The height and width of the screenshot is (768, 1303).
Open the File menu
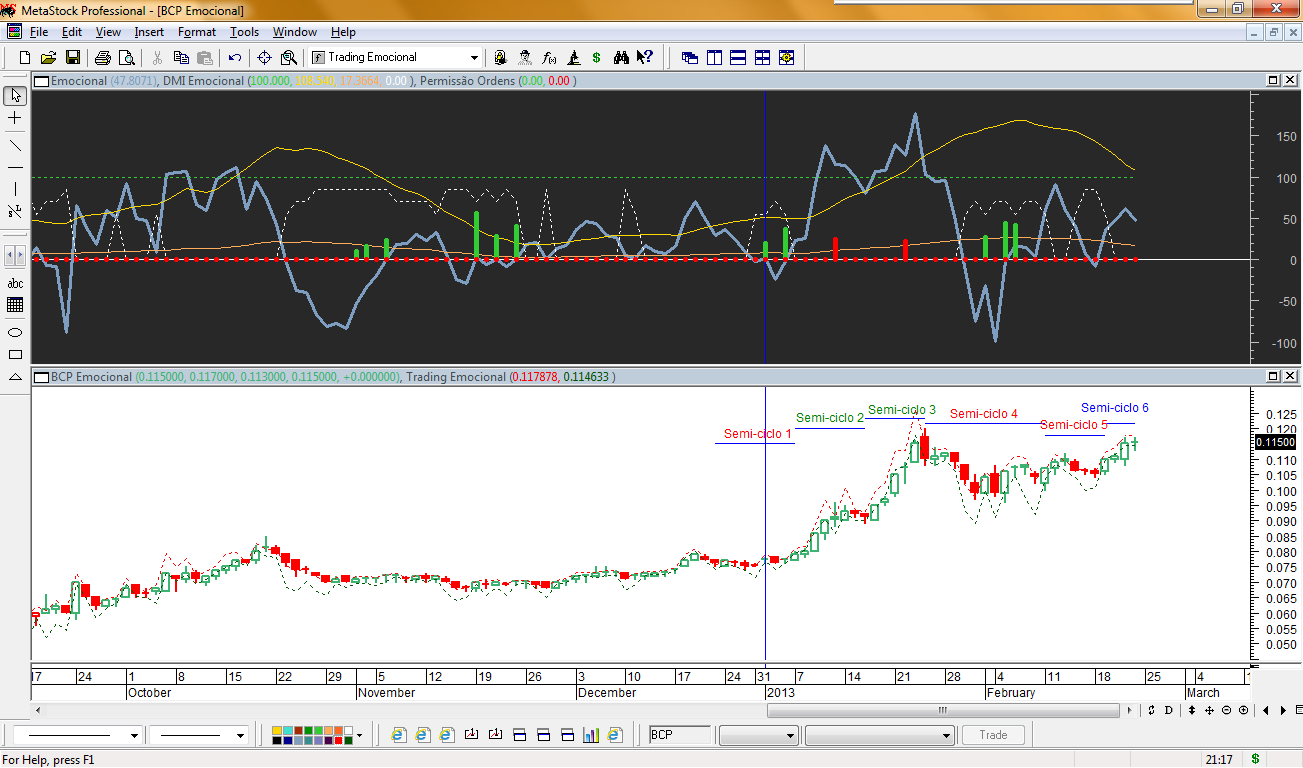tap(39, 32)
